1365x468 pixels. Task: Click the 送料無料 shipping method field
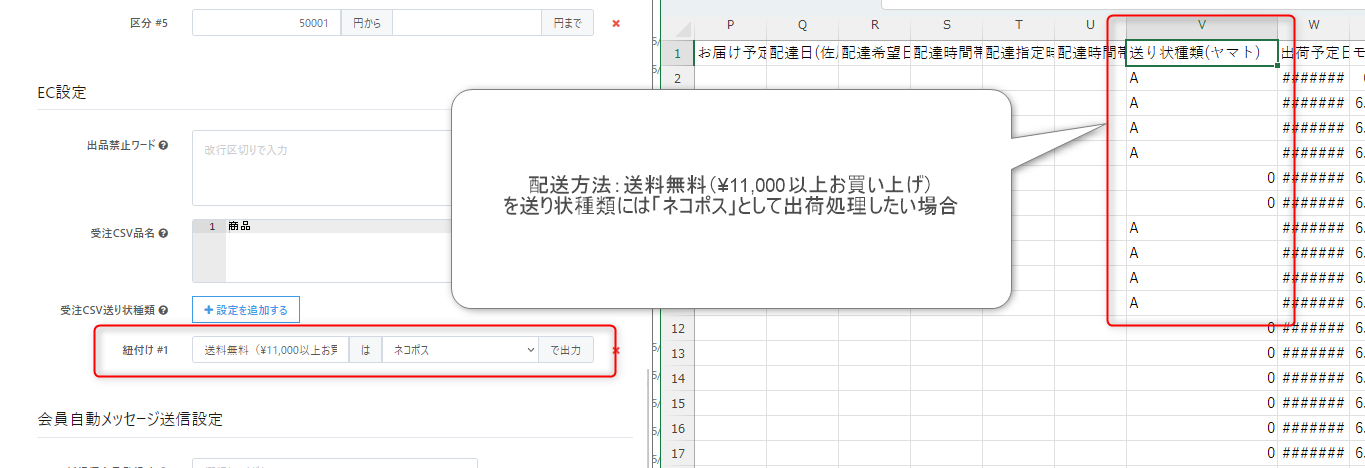point(270,350)
